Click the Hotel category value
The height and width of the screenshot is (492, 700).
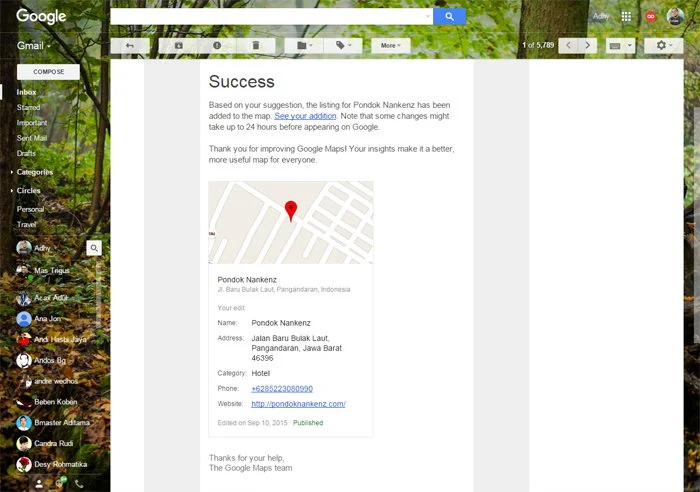tap(261, 373)
